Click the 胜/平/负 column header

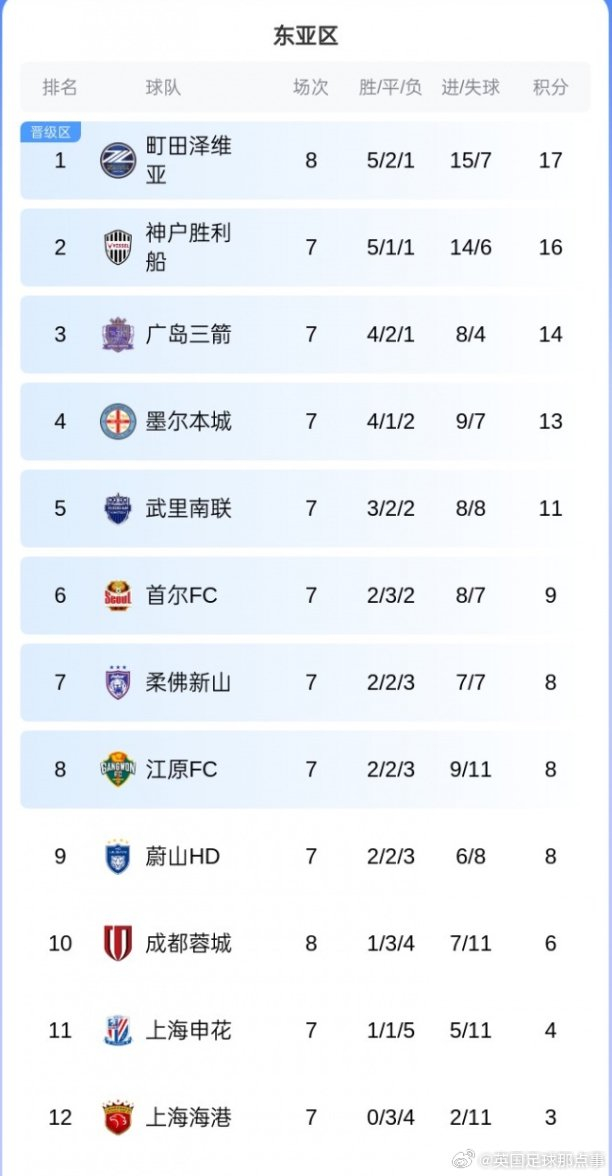tap(390, 87)
